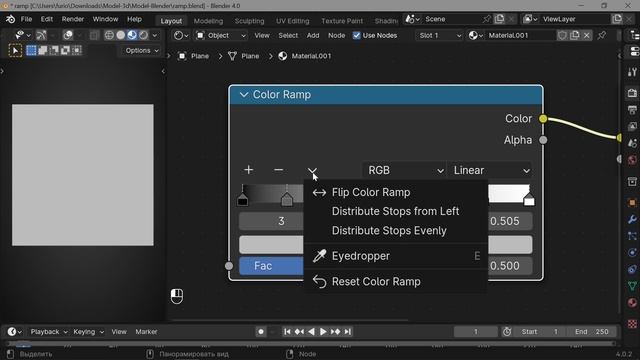
Task: Open the Object shader type dropdown
Action: tap(221, 36)
